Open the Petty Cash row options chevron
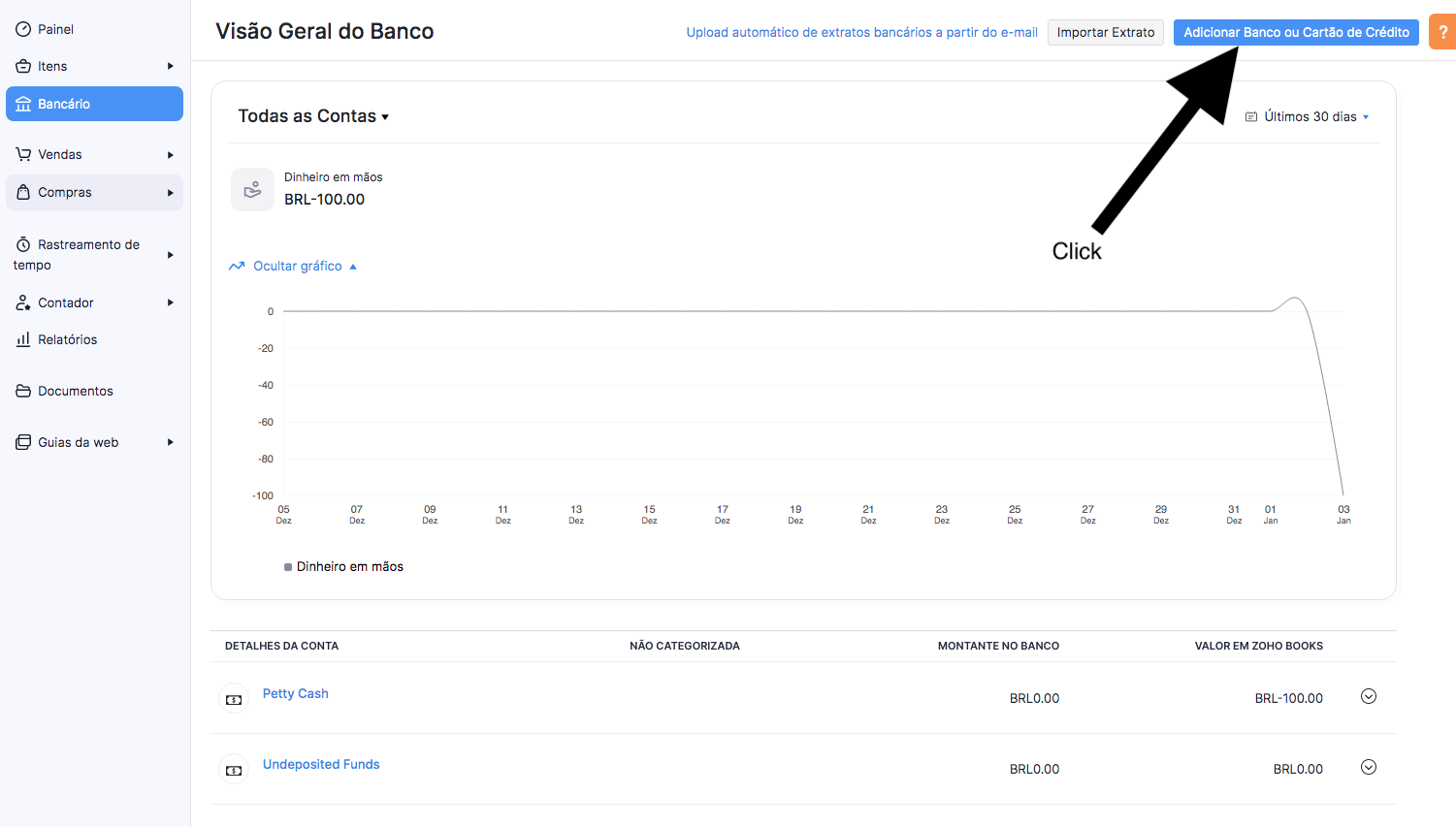This screenshot has width=1456, height=827. tap(1369, 696)
